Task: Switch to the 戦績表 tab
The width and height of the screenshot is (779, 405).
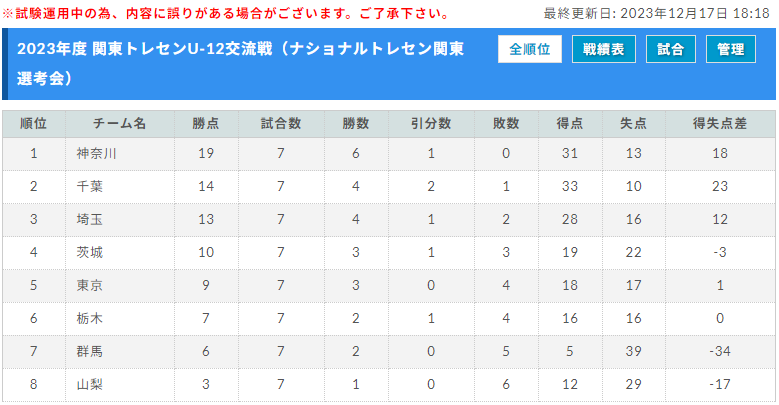Action: coord(604,49)
